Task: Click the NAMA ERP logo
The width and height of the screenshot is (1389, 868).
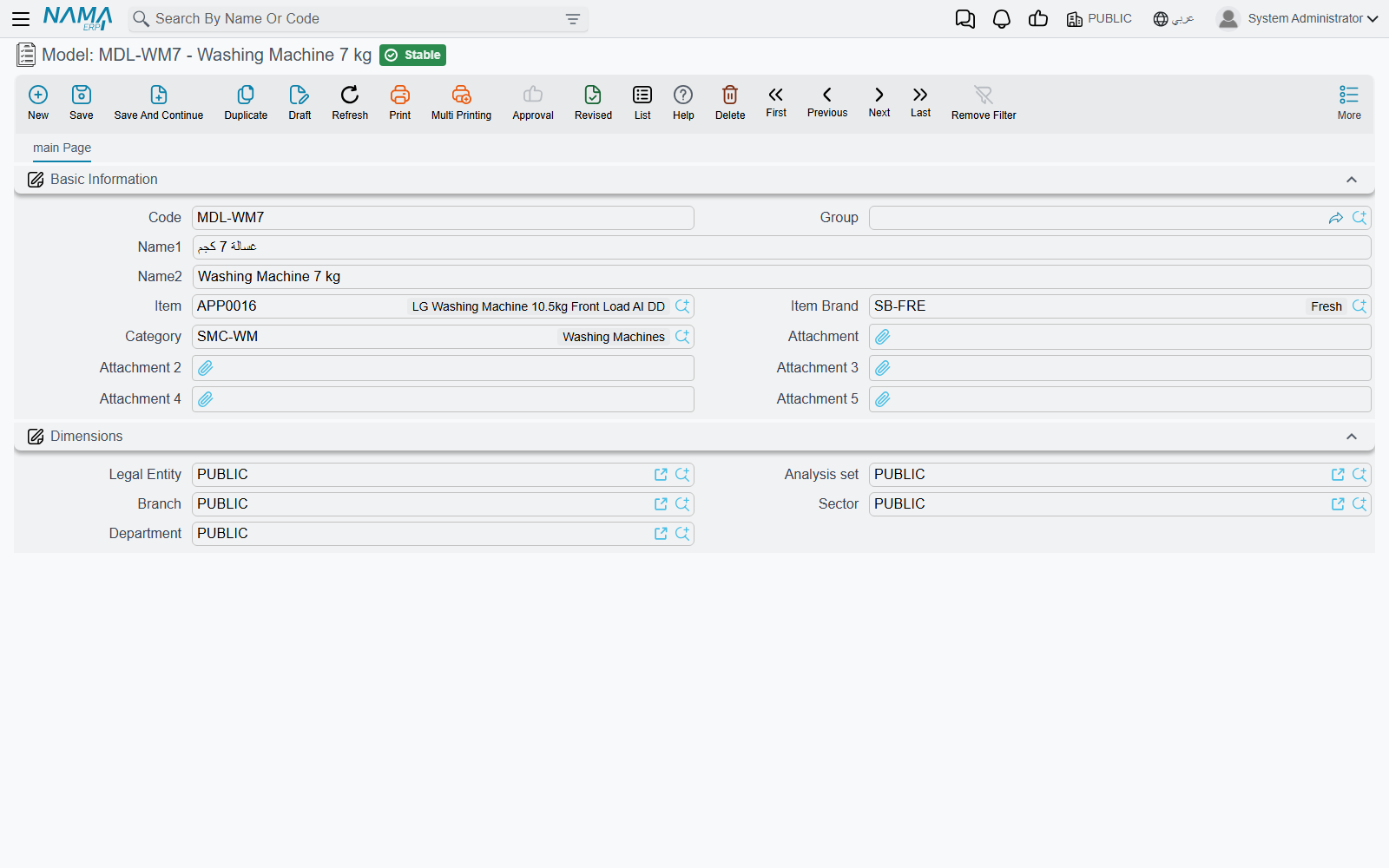Action: point(78,18)
